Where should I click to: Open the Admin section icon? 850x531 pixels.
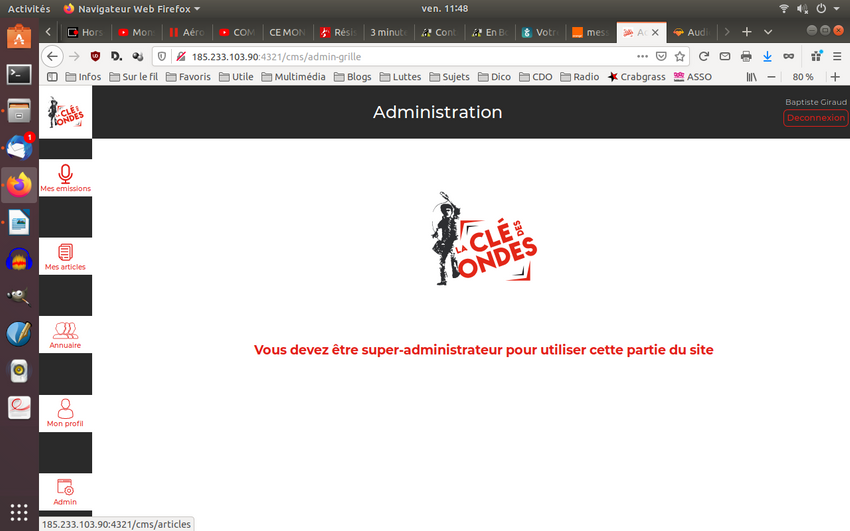pyautogui.click(x=66, y=490)
